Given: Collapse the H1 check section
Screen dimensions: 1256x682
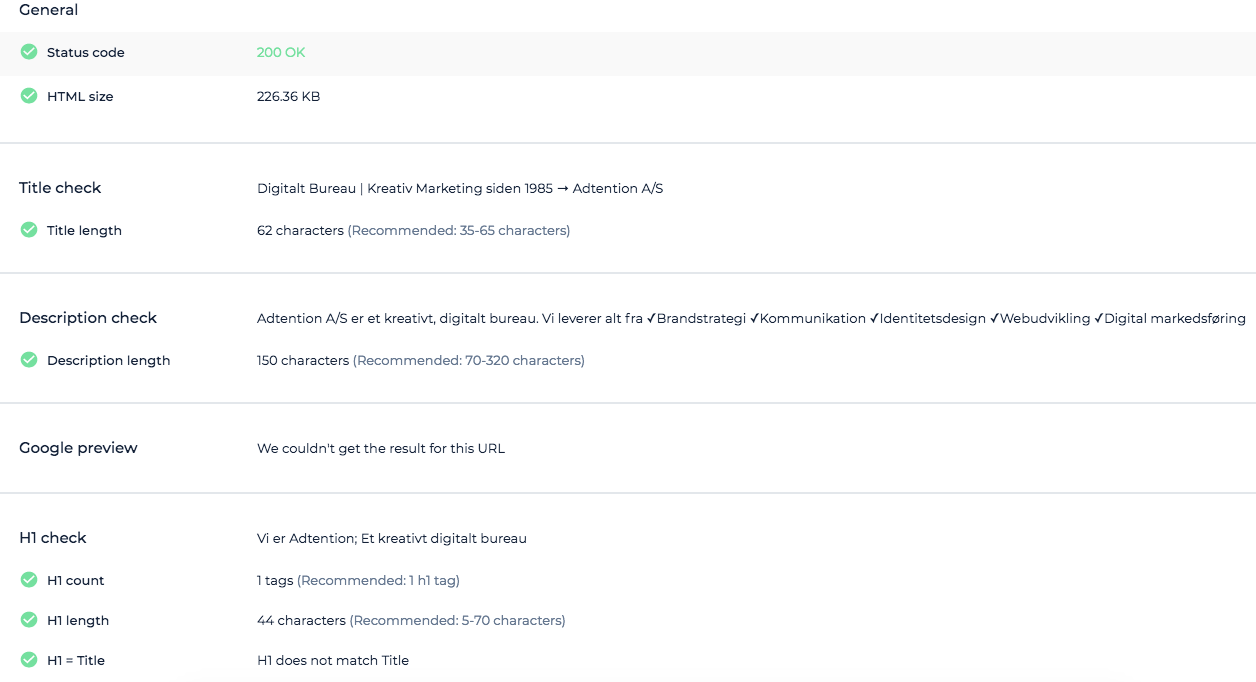Looking at the screenshot, I should (52, 537).
